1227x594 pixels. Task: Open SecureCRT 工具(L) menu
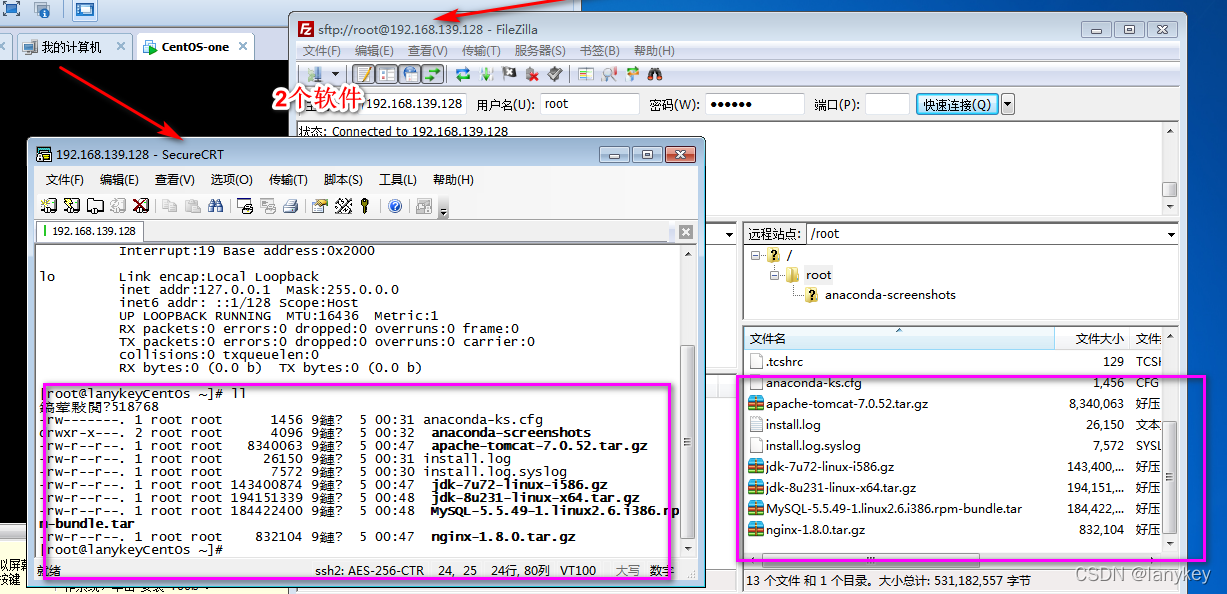397,180
